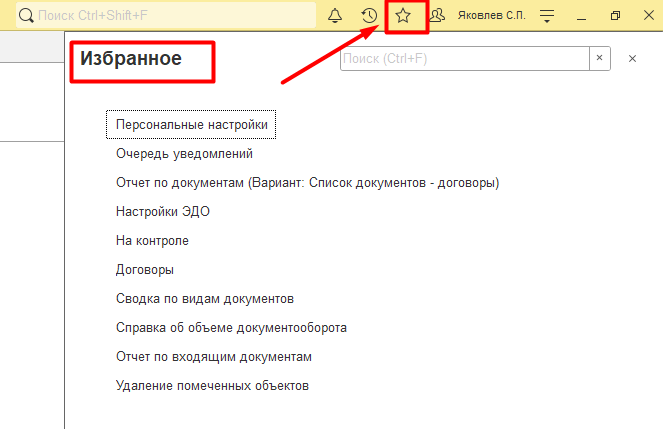Open Отчет по входящим документам
The width and height of the screenshot is (663, 429).
214,357
